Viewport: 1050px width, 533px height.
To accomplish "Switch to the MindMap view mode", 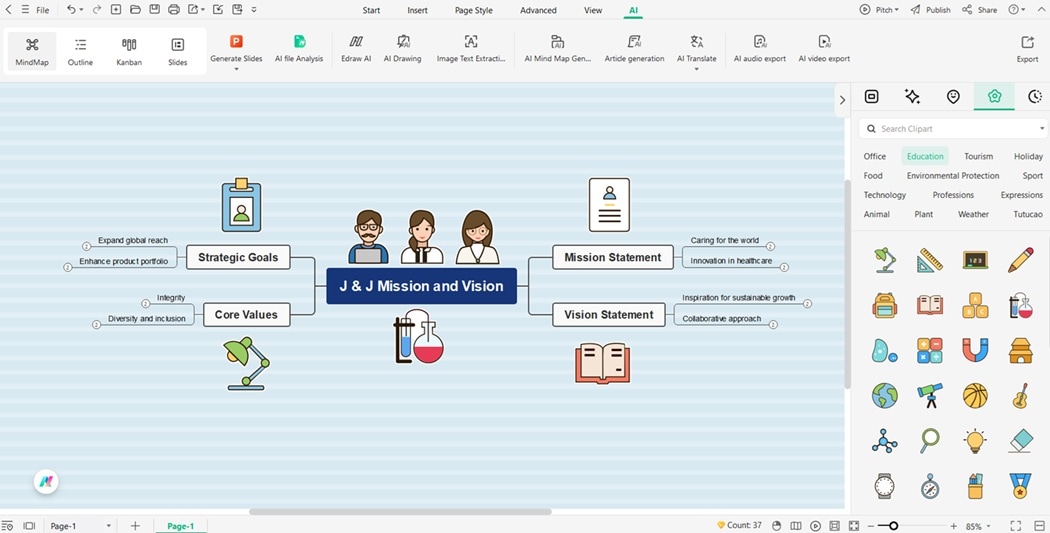I will click(x=32, y=52).
